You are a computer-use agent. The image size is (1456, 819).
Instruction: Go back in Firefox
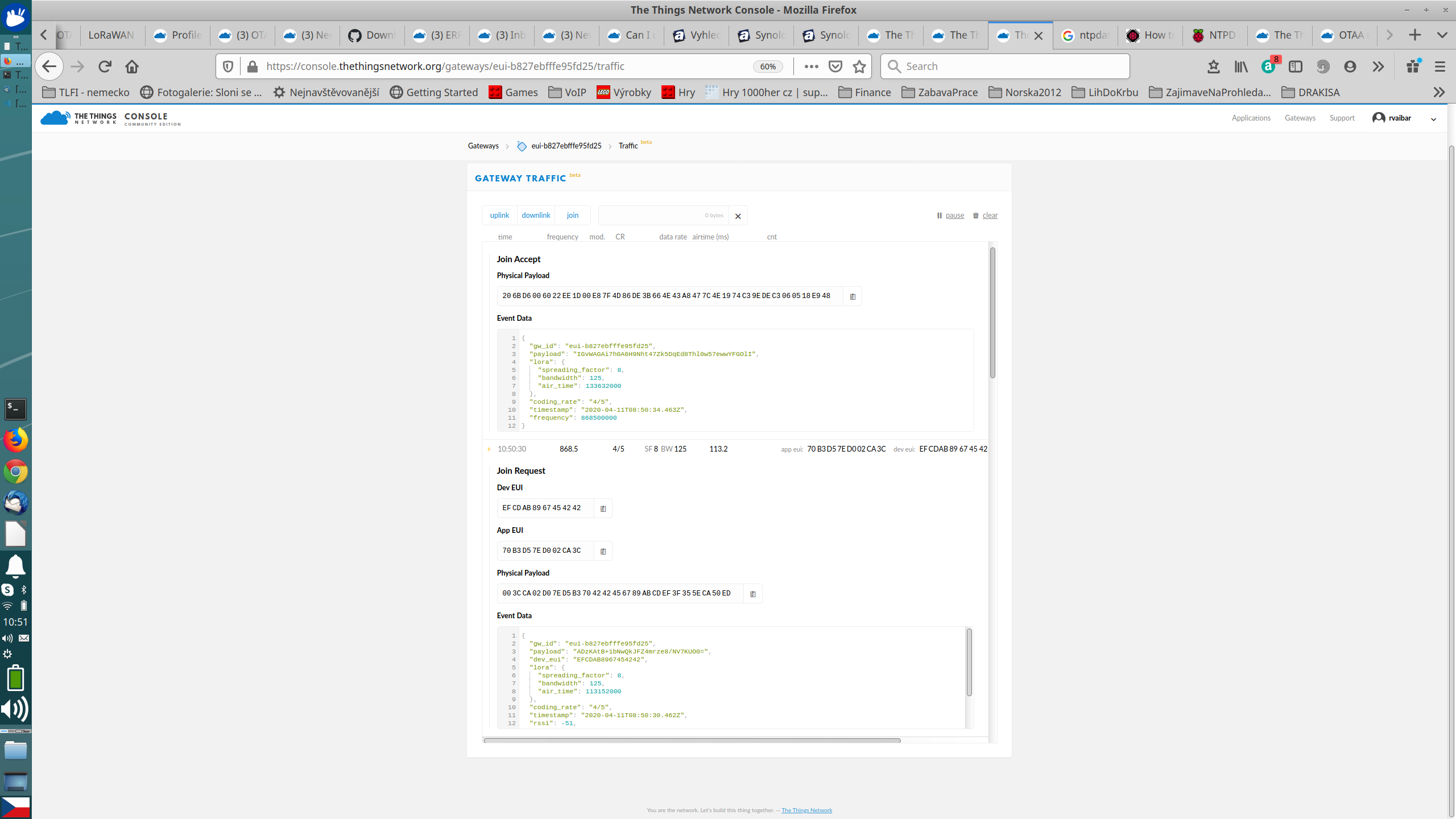pyautogui.click(x=49, y=67)
